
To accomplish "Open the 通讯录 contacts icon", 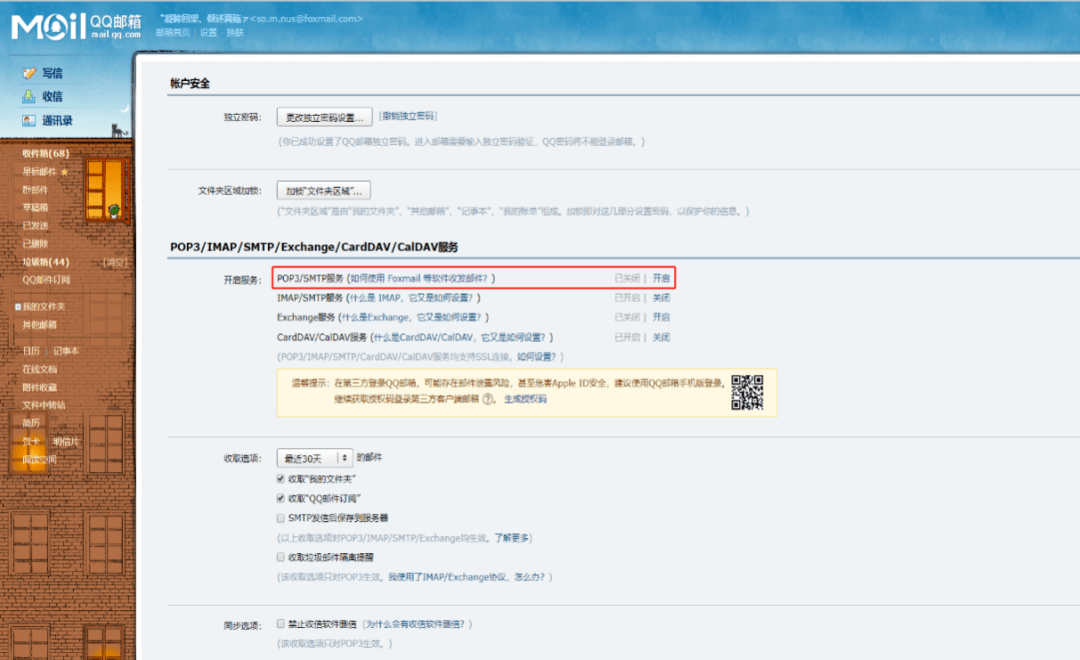I will pyautogui.click(x=29, y=121).
